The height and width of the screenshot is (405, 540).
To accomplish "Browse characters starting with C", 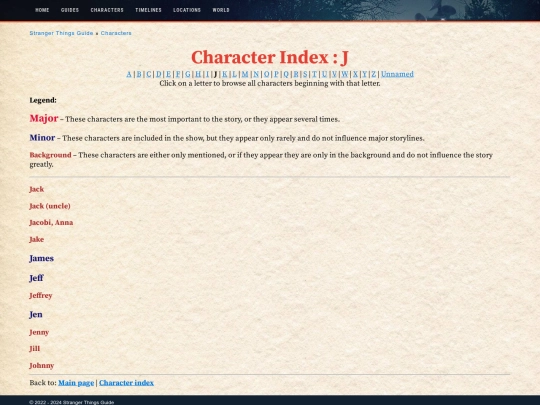I will [149, 74].
